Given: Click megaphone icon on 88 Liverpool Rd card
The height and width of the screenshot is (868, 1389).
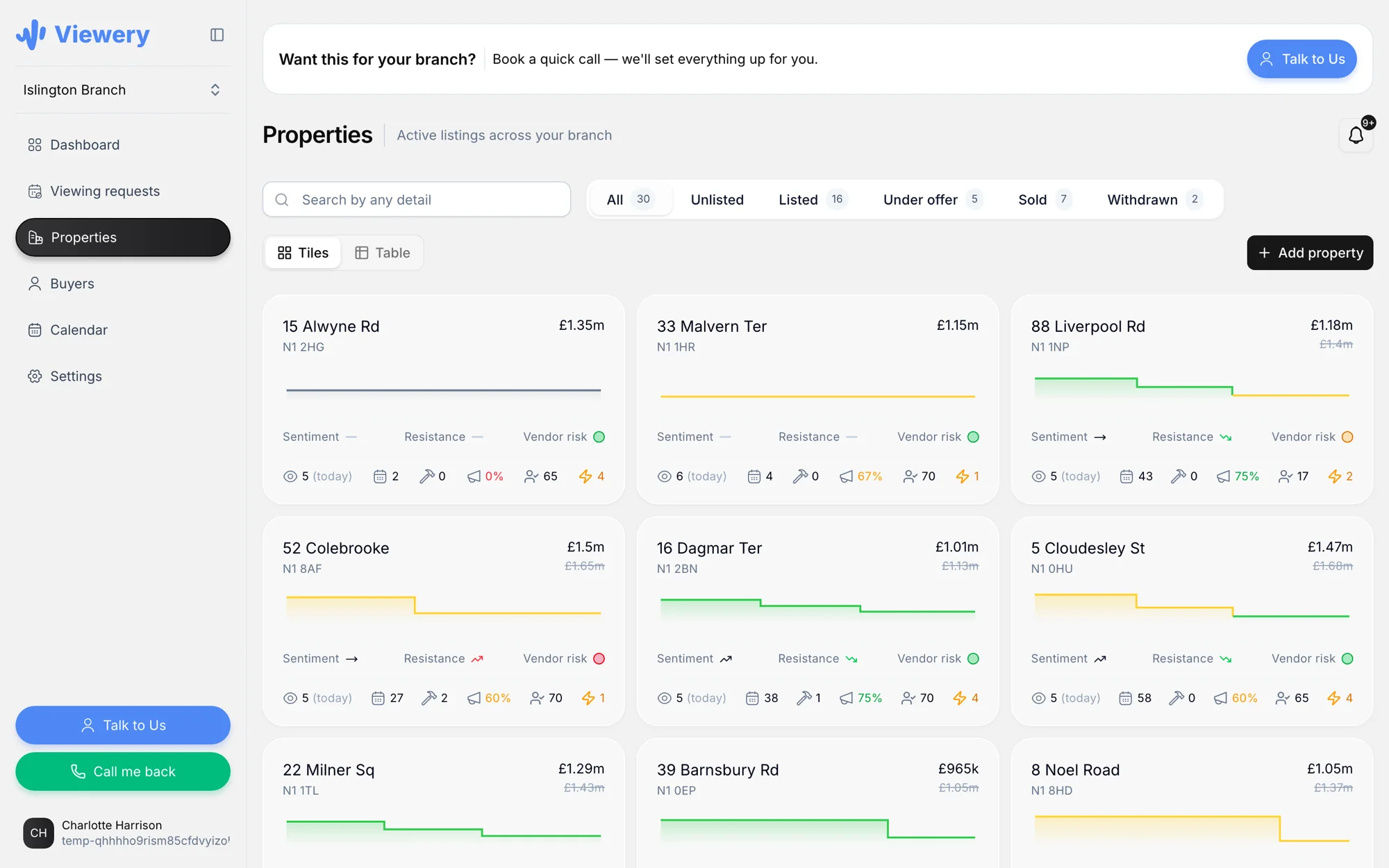Looking at the screenshot, I should pos(1223,476).
